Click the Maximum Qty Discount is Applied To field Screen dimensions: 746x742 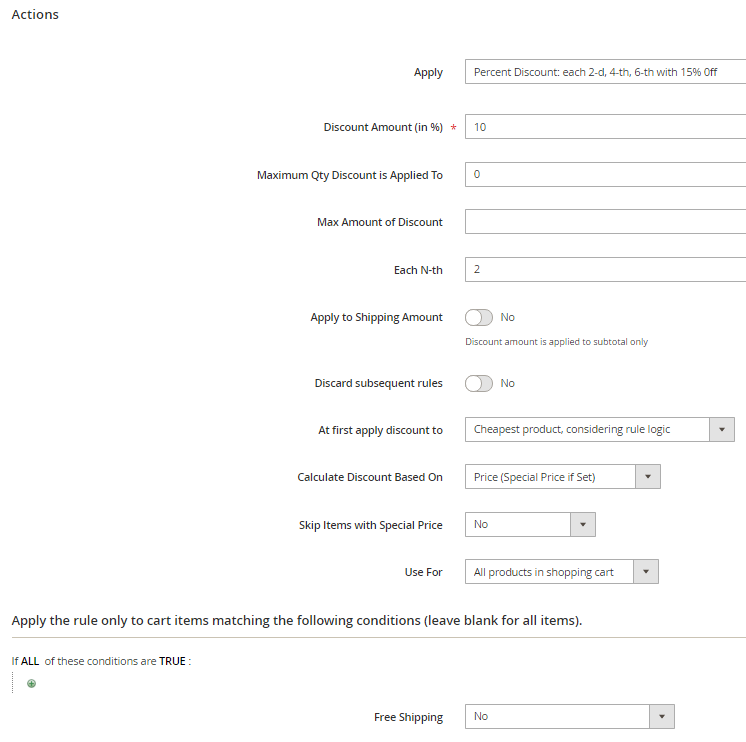click(x=605, y=174)
